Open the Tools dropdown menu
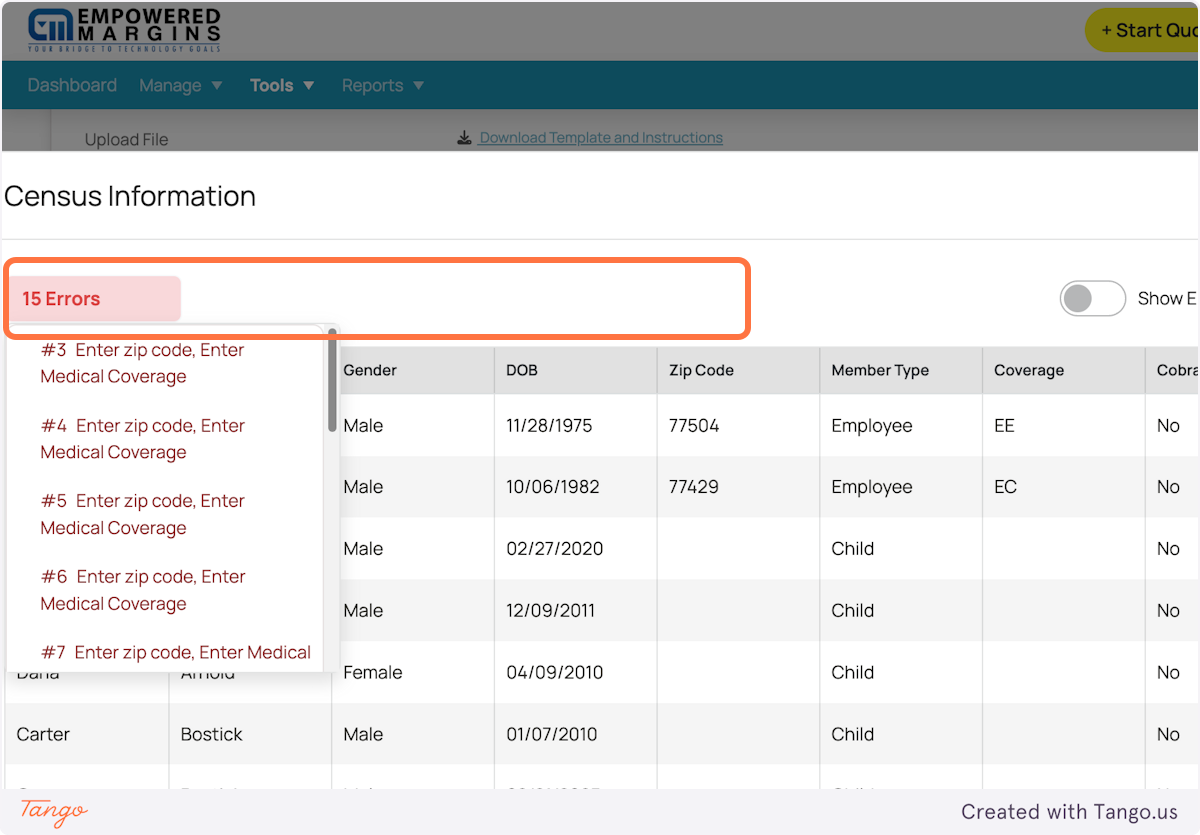Viewport: 1200px width, 835px height. (x=281, y=85)
